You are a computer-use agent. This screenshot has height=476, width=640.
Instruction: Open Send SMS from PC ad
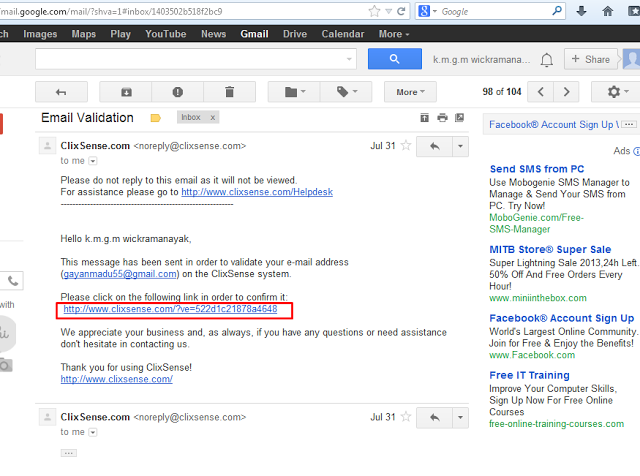coord(537,169)
